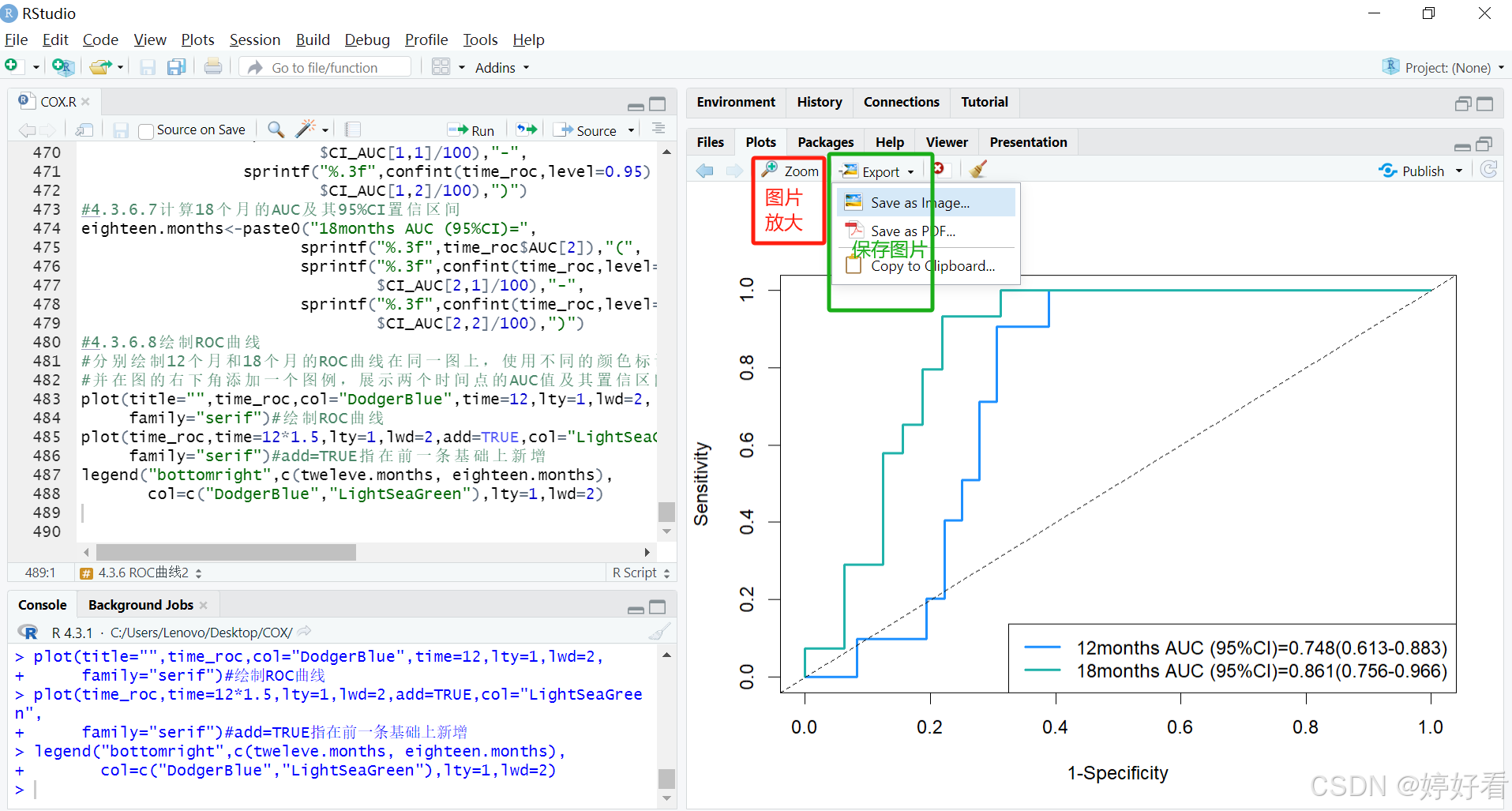
Task: Switch to the Background Jobs tab
Action: [x=141, y=605]
